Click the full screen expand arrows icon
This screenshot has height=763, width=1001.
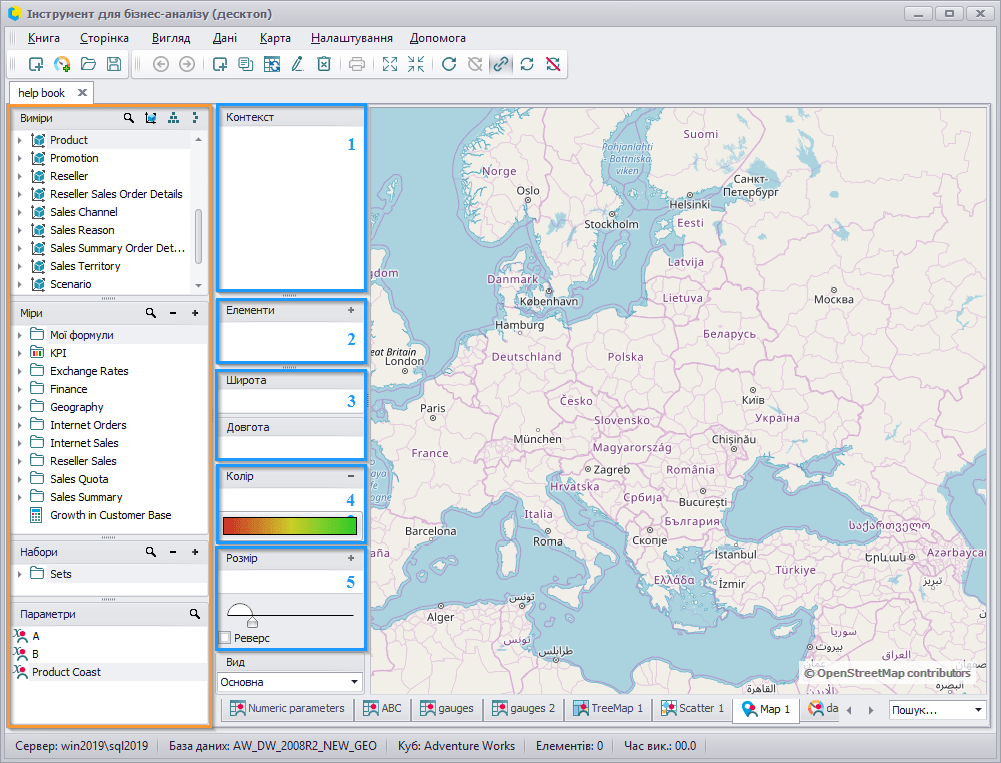[389, 64]
